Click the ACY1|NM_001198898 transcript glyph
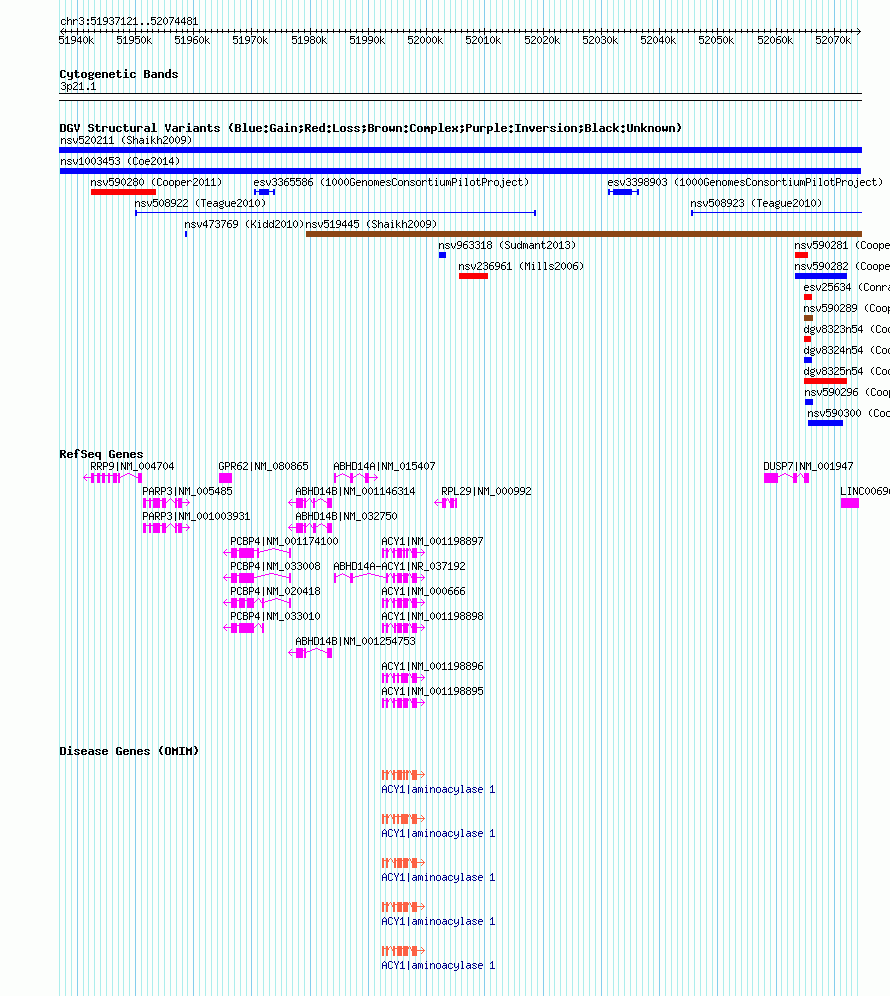 [x=403, y=628]
